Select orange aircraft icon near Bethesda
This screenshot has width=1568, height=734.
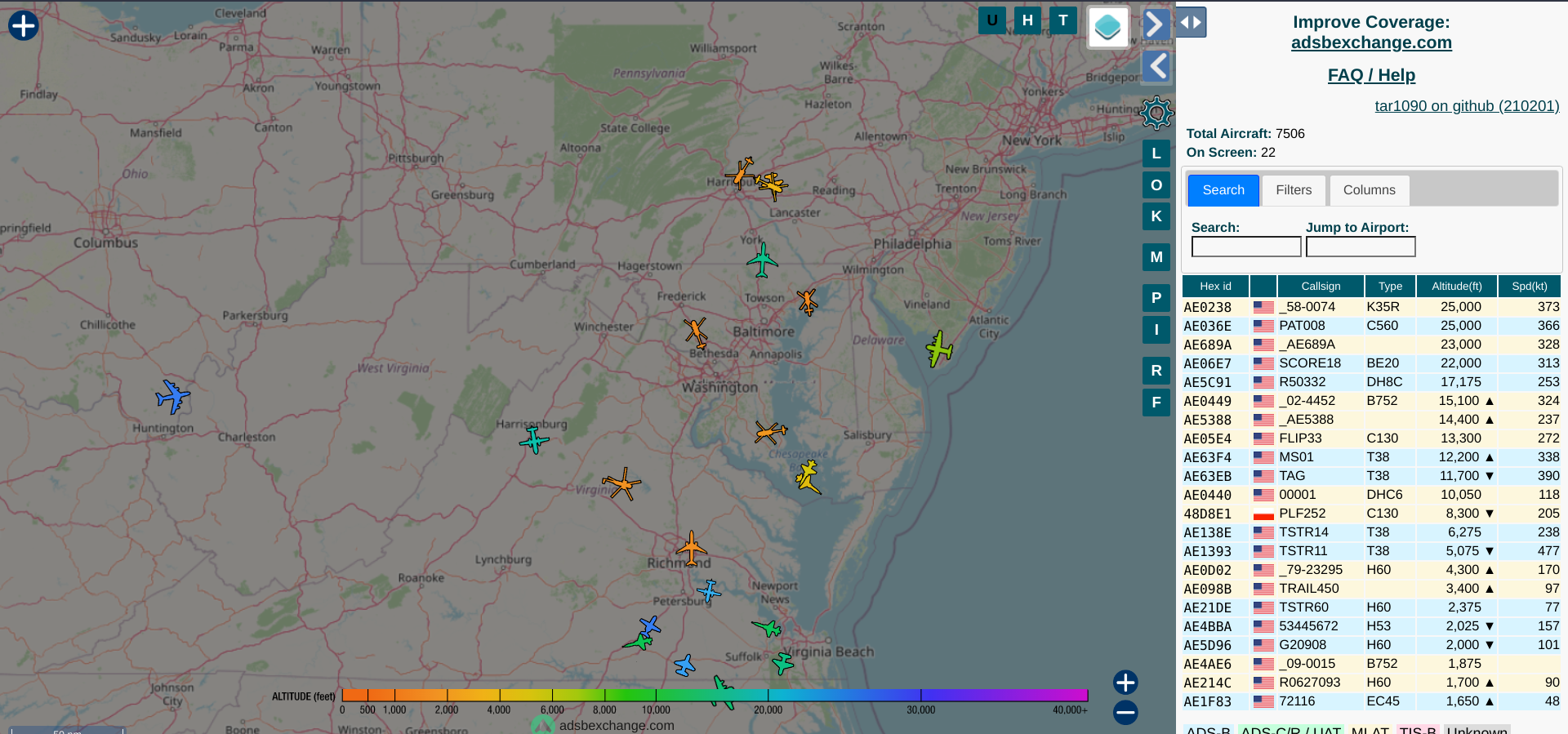point(696,333)
